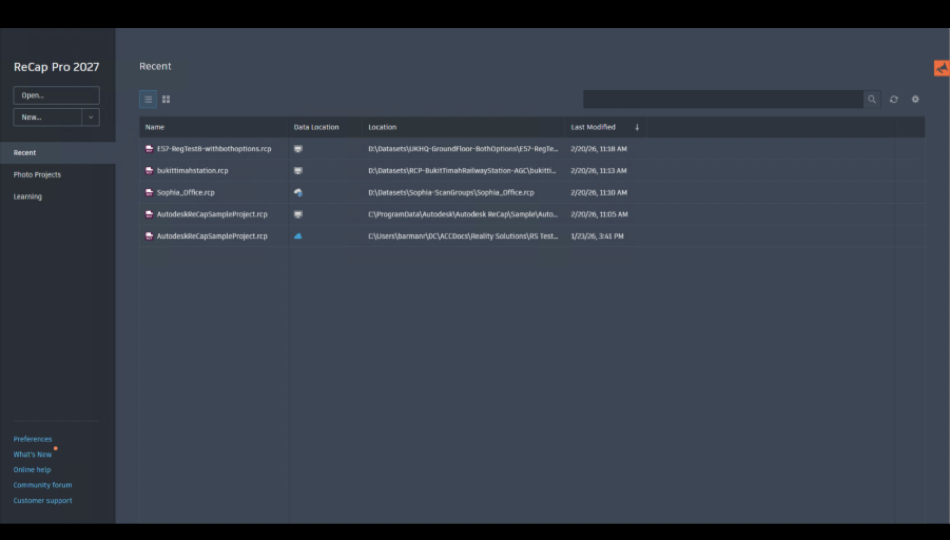Refresh the recent projects list

point(894,99)
